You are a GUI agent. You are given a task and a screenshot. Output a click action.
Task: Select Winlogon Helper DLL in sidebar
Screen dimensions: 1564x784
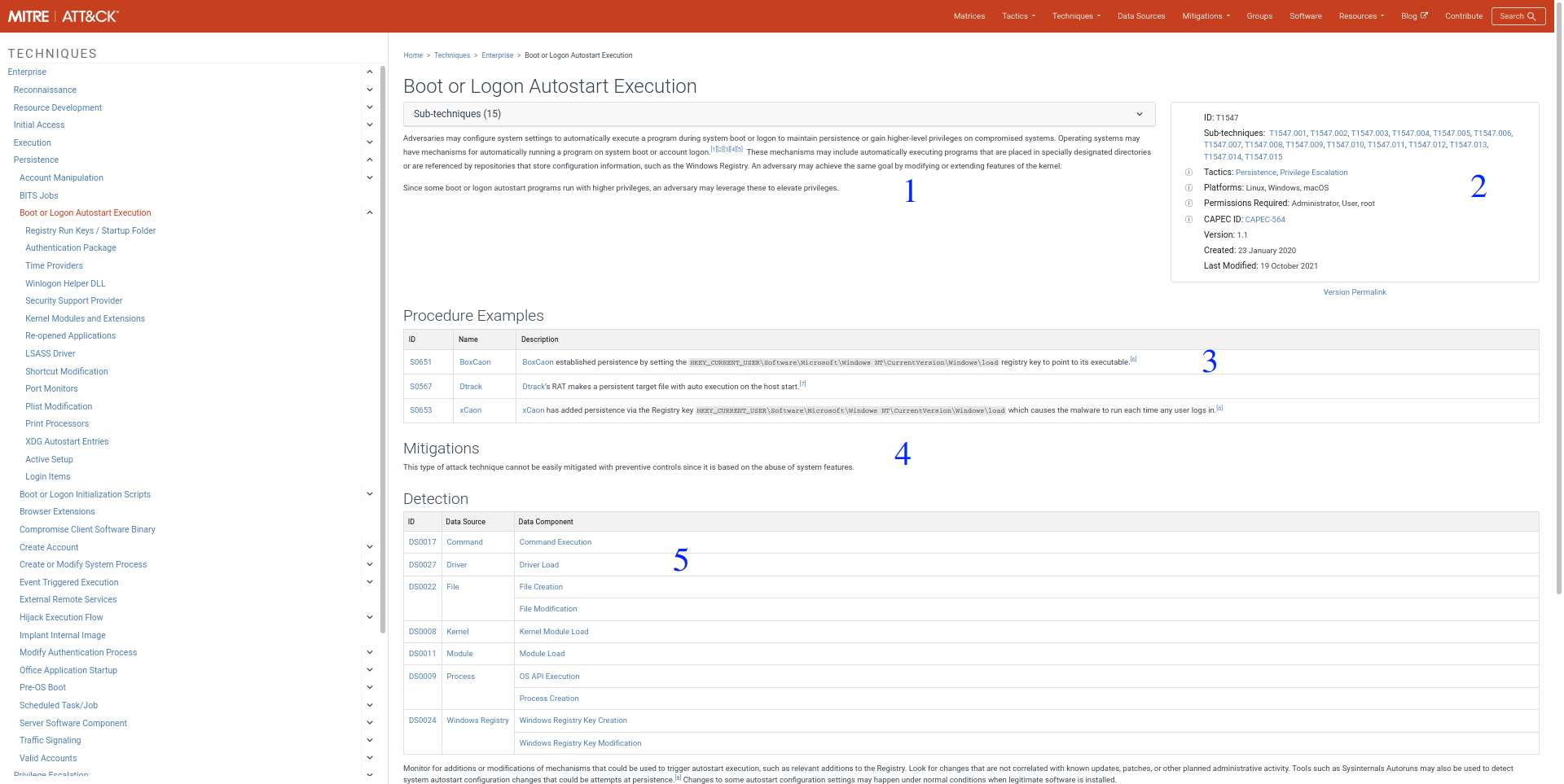(x=65, y=283)
